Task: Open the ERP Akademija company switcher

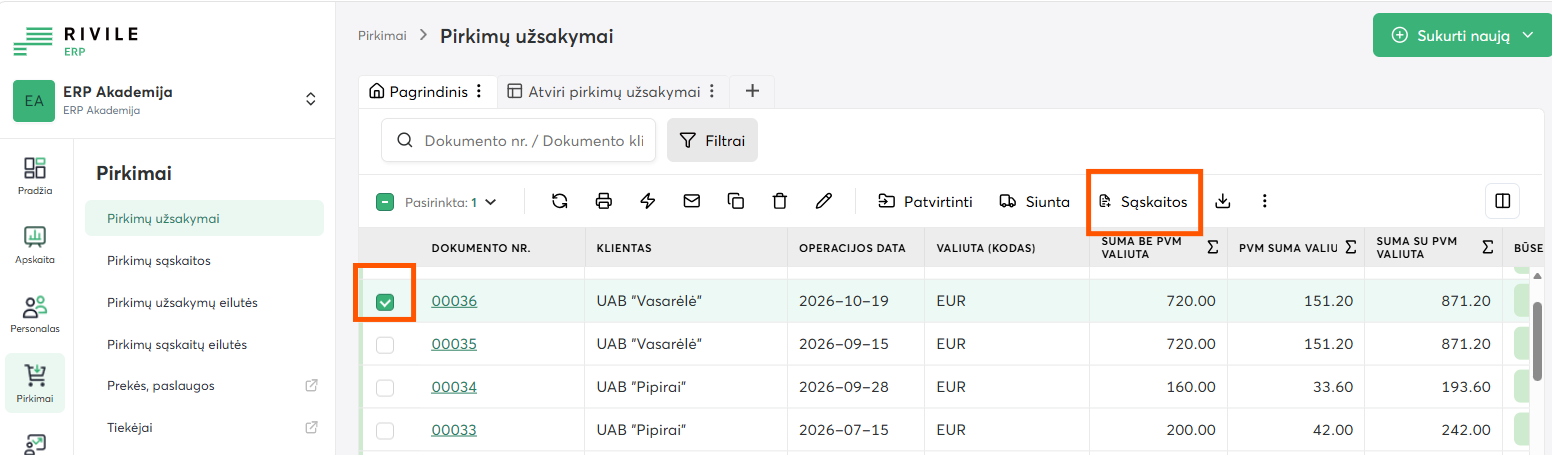Action: 311,99
